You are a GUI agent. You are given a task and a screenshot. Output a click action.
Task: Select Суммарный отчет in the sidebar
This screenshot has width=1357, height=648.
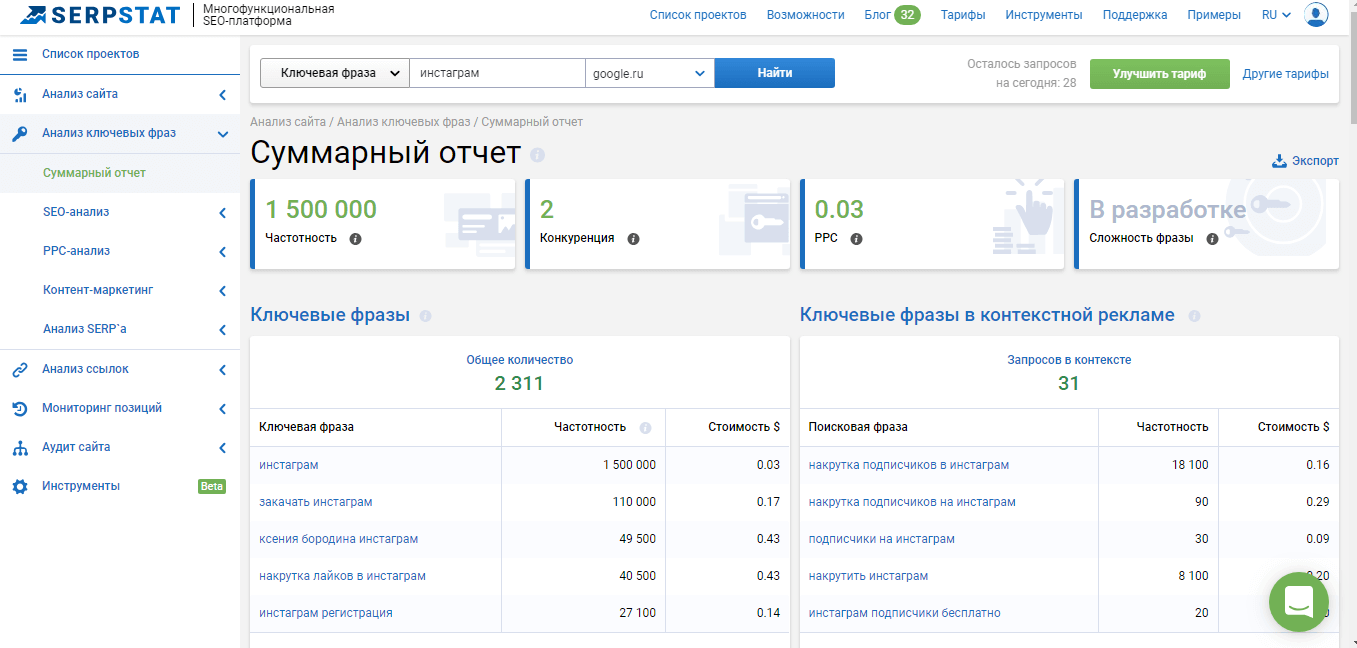[x=94, y=173]
